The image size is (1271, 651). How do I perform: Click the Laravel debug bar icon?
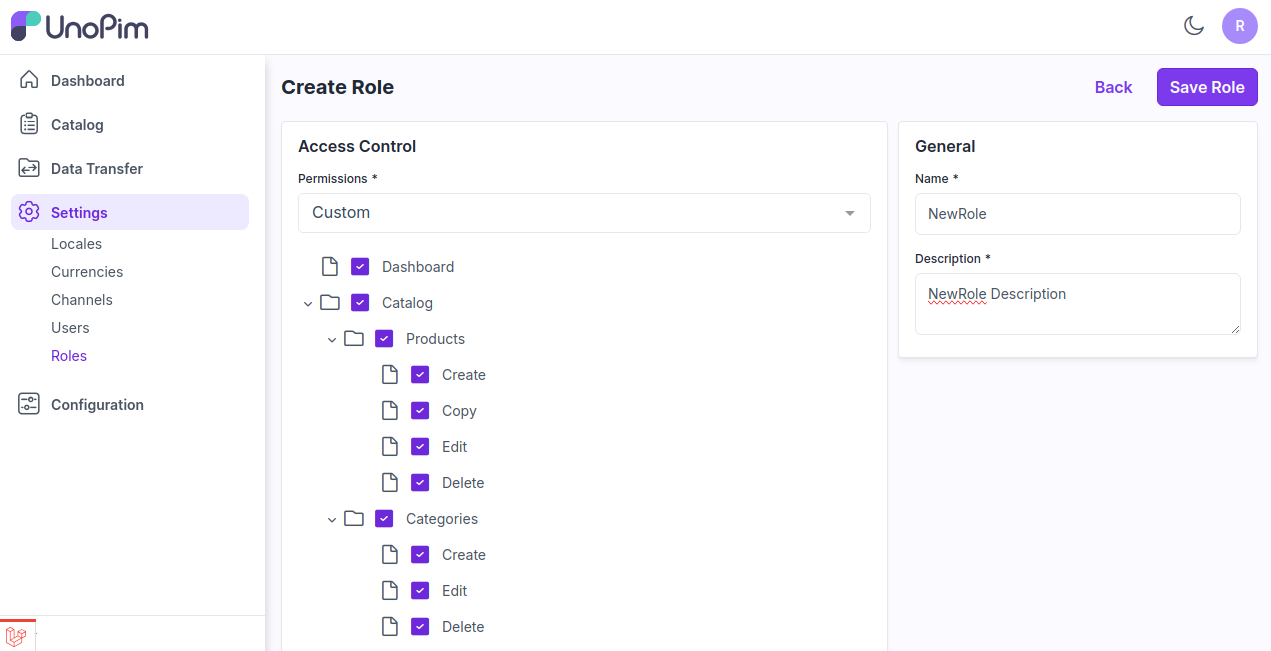tap(16, 636)
